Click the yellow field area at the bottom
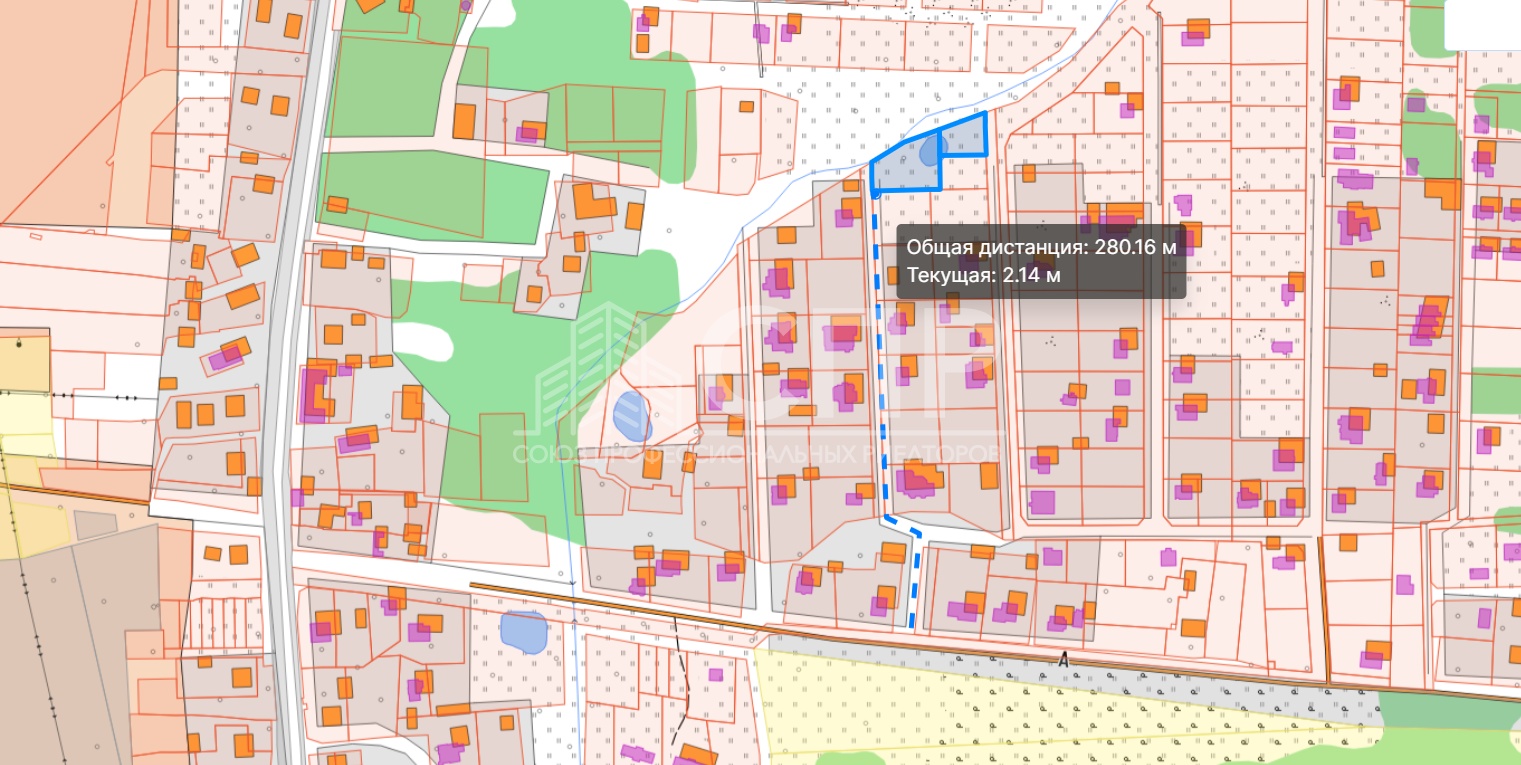Screen dimensions: 1521x765 coord(1000,710)
